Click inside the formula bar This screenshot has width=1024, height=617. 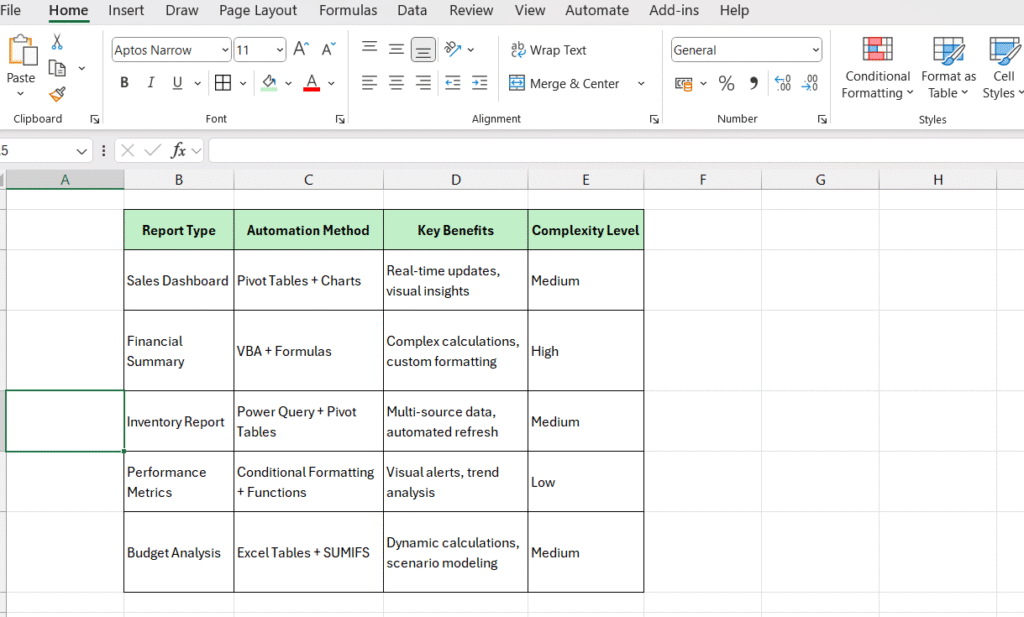(616, 151)
